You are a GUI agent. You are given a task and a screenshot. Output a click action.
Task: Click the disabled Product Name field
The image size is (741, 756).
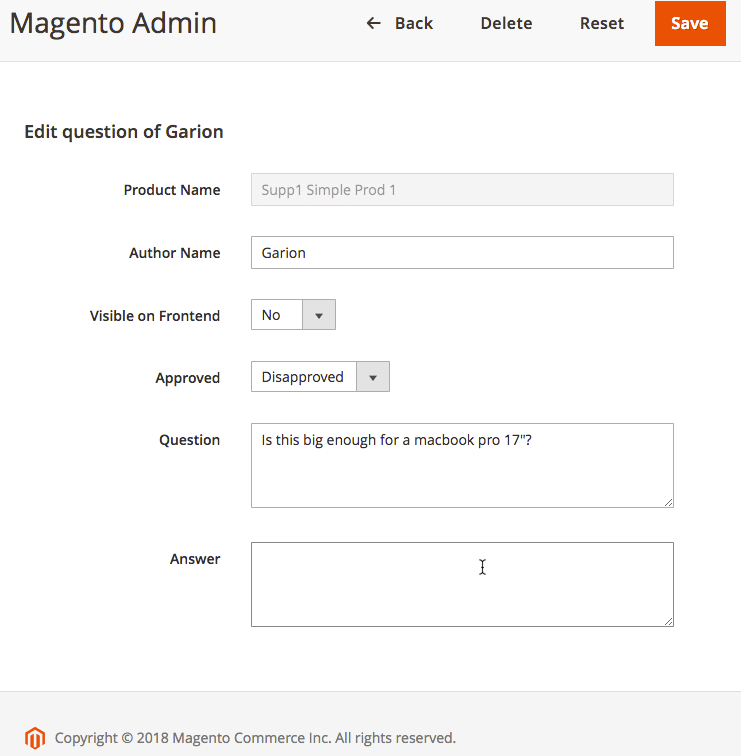461,190
